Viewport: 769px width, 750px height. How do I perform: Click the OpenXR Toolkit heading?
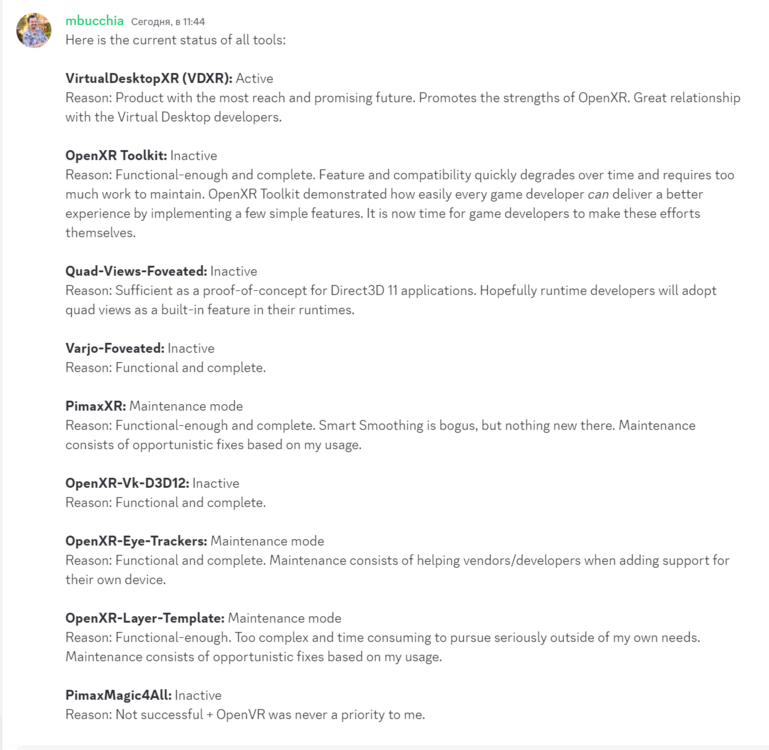click(116, 155)
